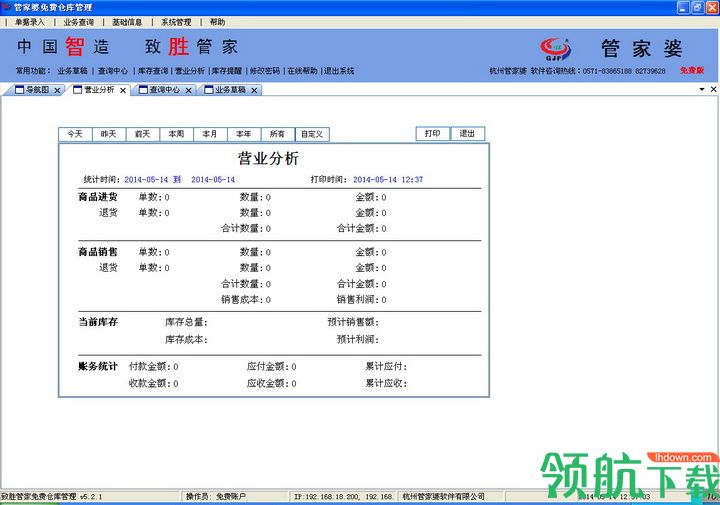
Task: Click the 修改密码 shortcut link
Action: pos(264,71)
